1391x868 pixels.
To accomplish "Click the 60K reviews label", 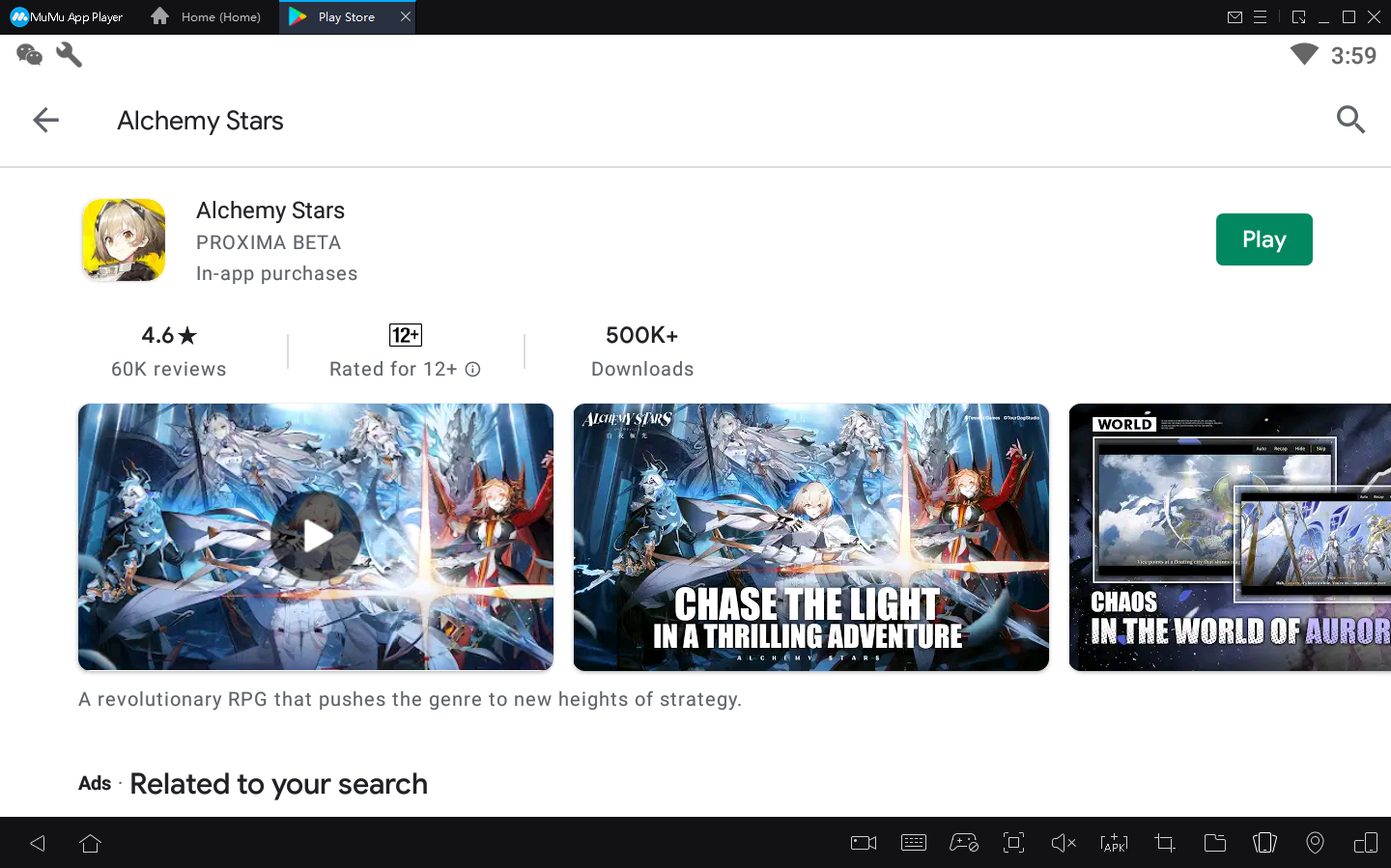I will (169, 369).
